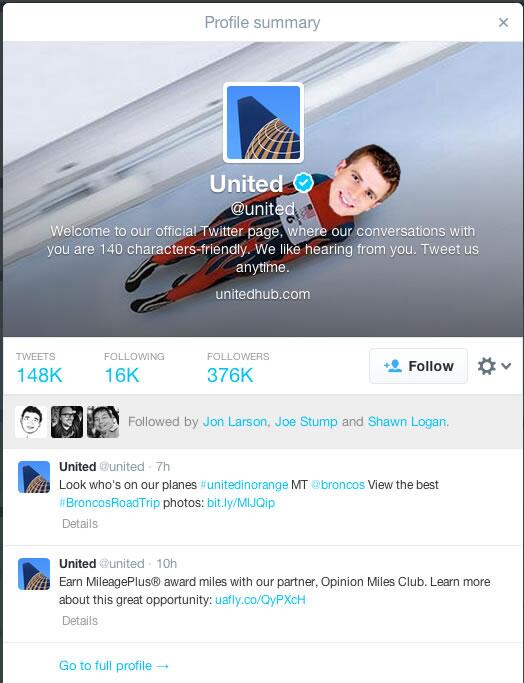This screenshot has height=683, width=524.
Task: Click the blue verified badge next to United
Action: point(304,183)
